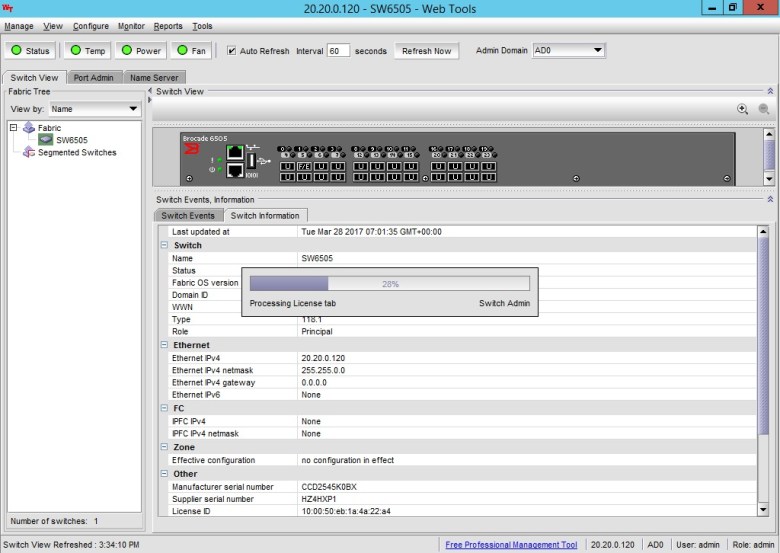Show the Power supply status
The image size is (780, 553).
coord(140,51)
